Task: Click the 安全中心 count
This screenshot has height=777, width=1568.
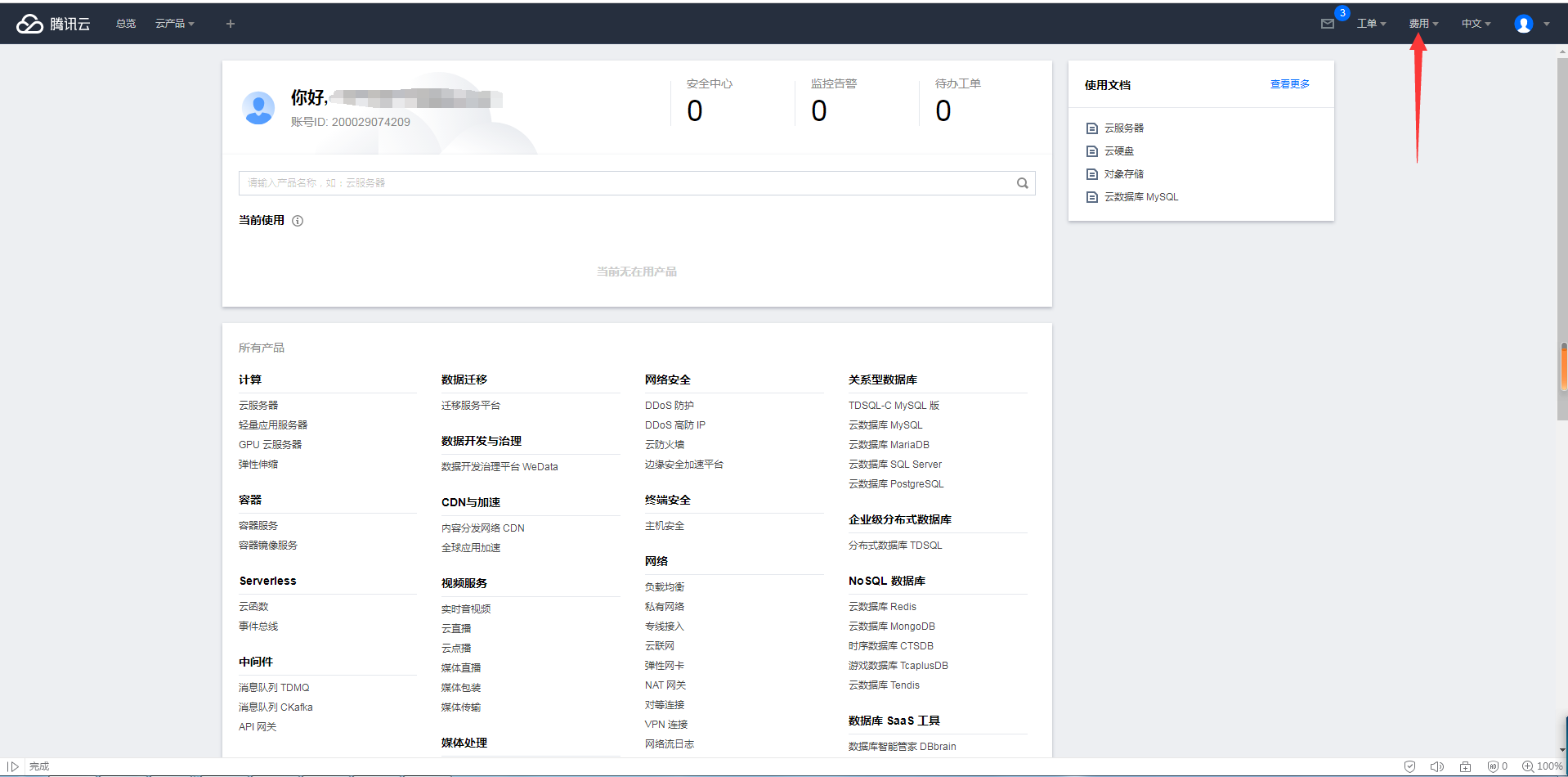Action: [x=695, y=111]
